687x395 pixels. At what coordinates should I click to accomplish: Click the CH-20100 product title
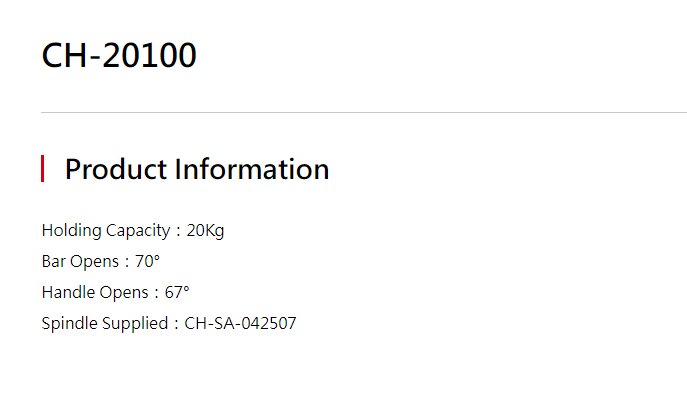119,55
